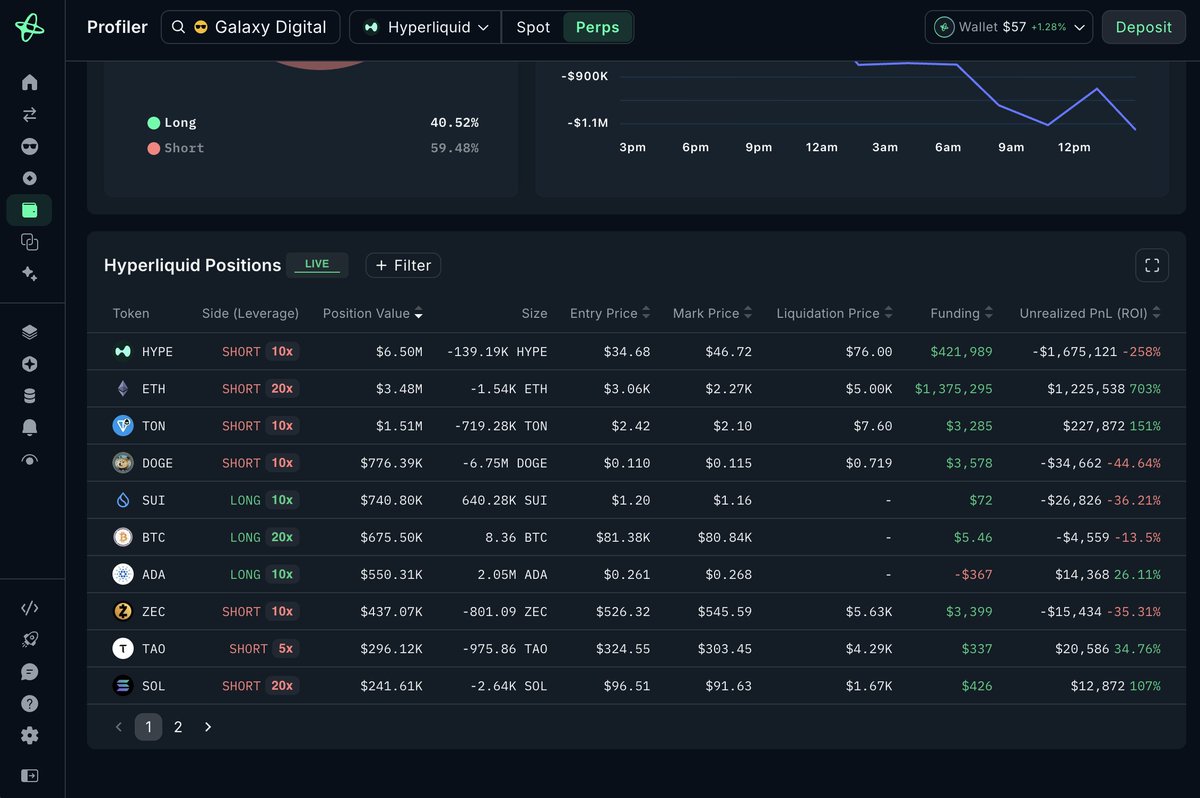Toggle the Short legend entry
The width and height of the screenshot is (1200, 798).
click(x=176, y=148)
